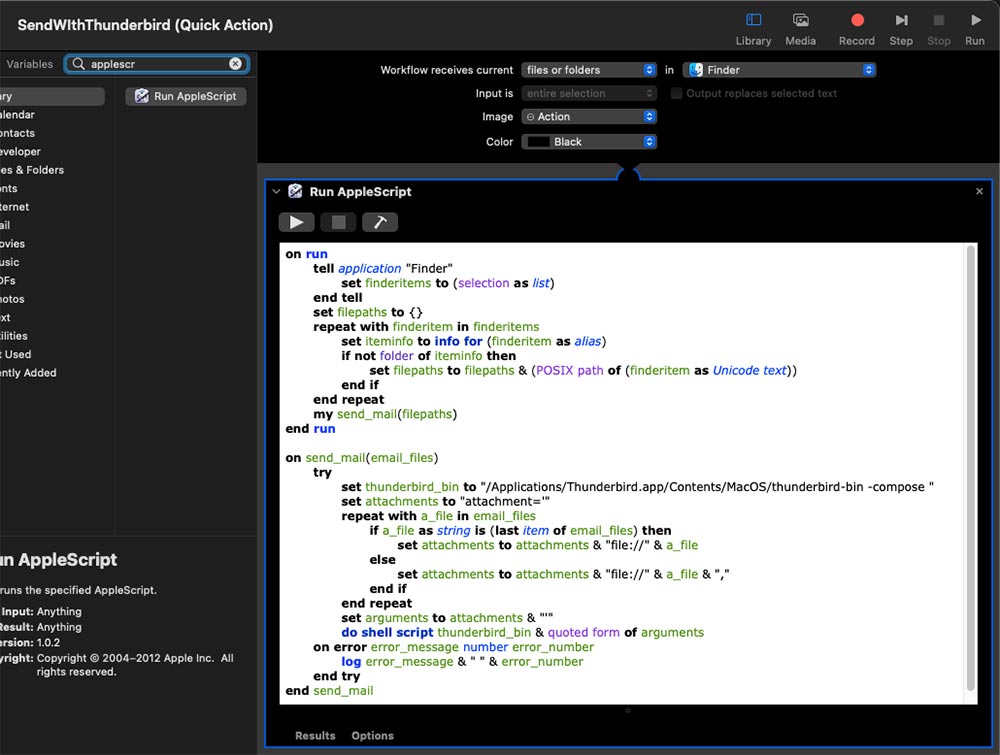Screen dimensions: 1000x755
Task: Open the files or folders dropdown
Action: (589, 70)
